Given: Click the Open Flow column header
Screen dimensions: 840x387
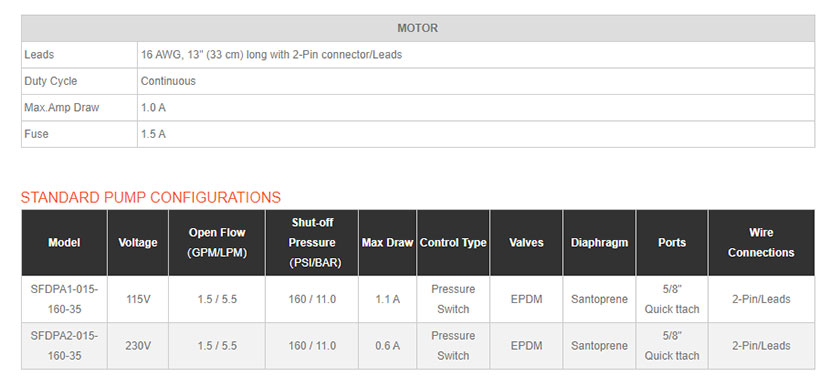Looking at the screenshot, I should tap(217, 243).
